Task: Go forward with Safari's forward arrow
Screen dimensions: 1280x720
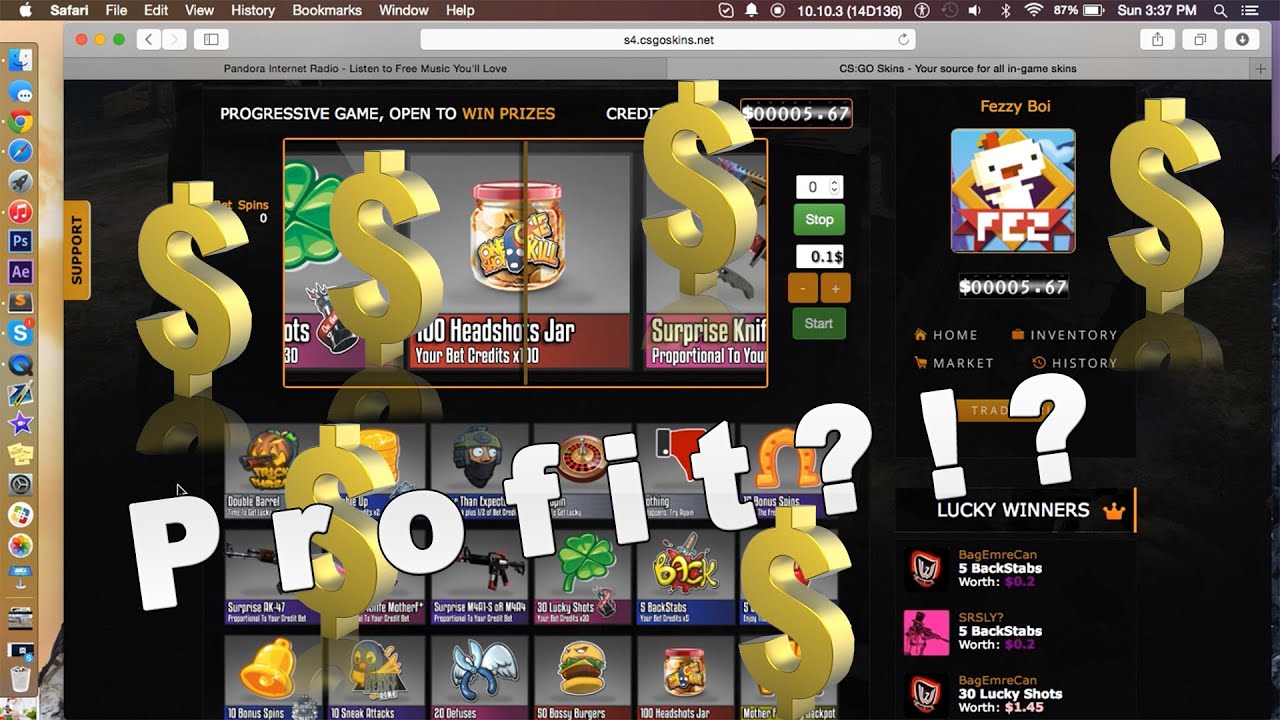Action: click(x=174, y=40)
